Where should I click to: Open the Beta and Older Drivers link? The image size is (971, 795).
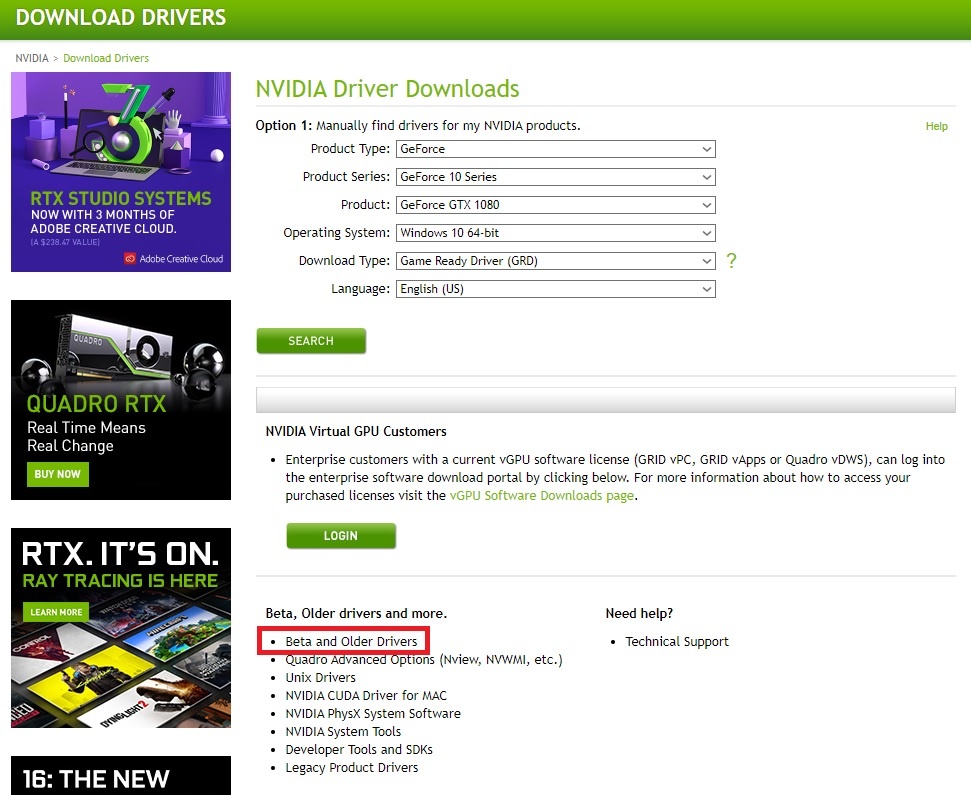tap(351, 641)
